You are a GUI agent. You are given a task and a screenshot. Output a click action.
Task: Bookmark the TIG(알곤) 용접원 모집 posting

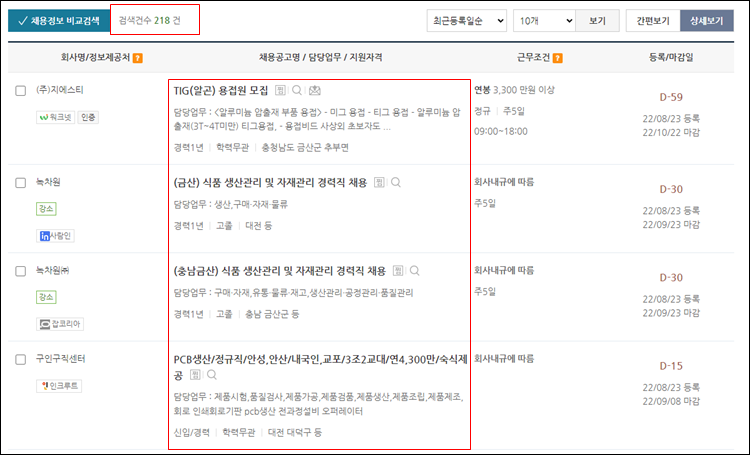tap(280, 90)
